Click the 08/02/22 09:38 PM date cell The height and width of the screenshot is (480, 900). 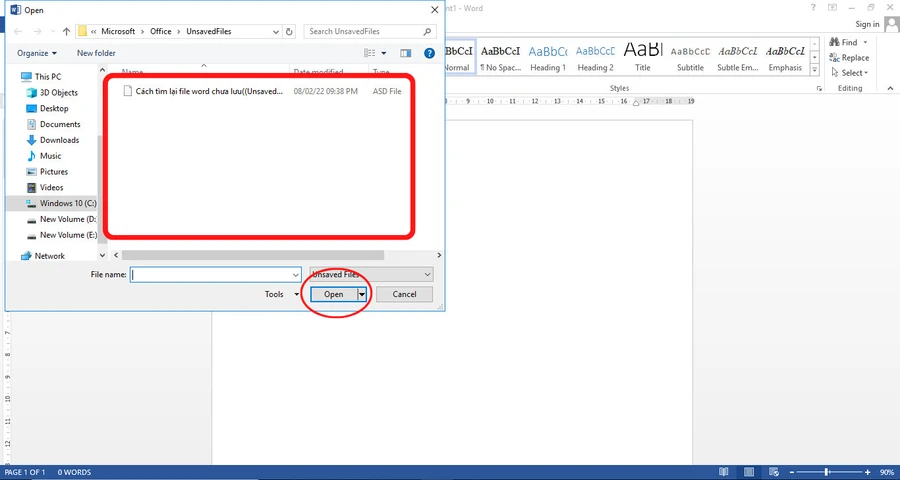(x=325, y=91)
